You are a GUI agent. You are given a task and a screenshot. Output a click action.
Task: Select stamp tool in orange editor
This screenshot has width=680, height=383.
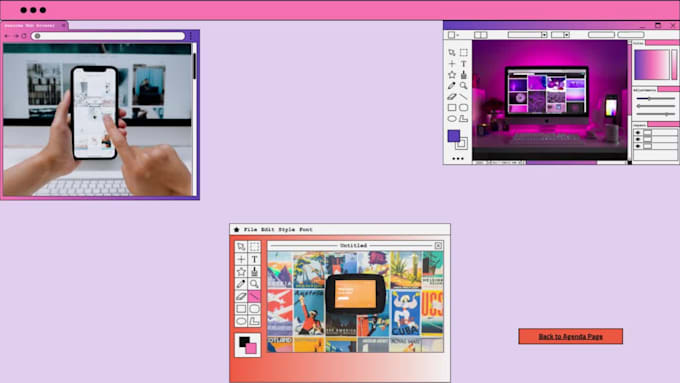click(x=254, y=272)
